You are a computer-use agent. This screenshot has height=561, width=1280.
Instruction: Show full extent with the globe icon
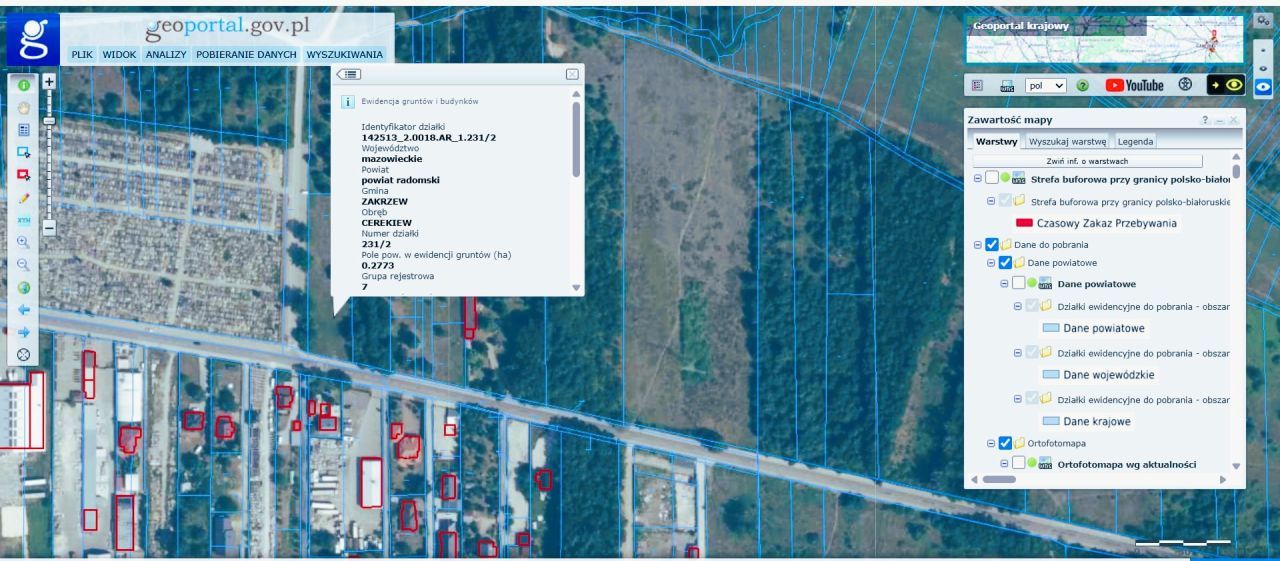point(24,287)
